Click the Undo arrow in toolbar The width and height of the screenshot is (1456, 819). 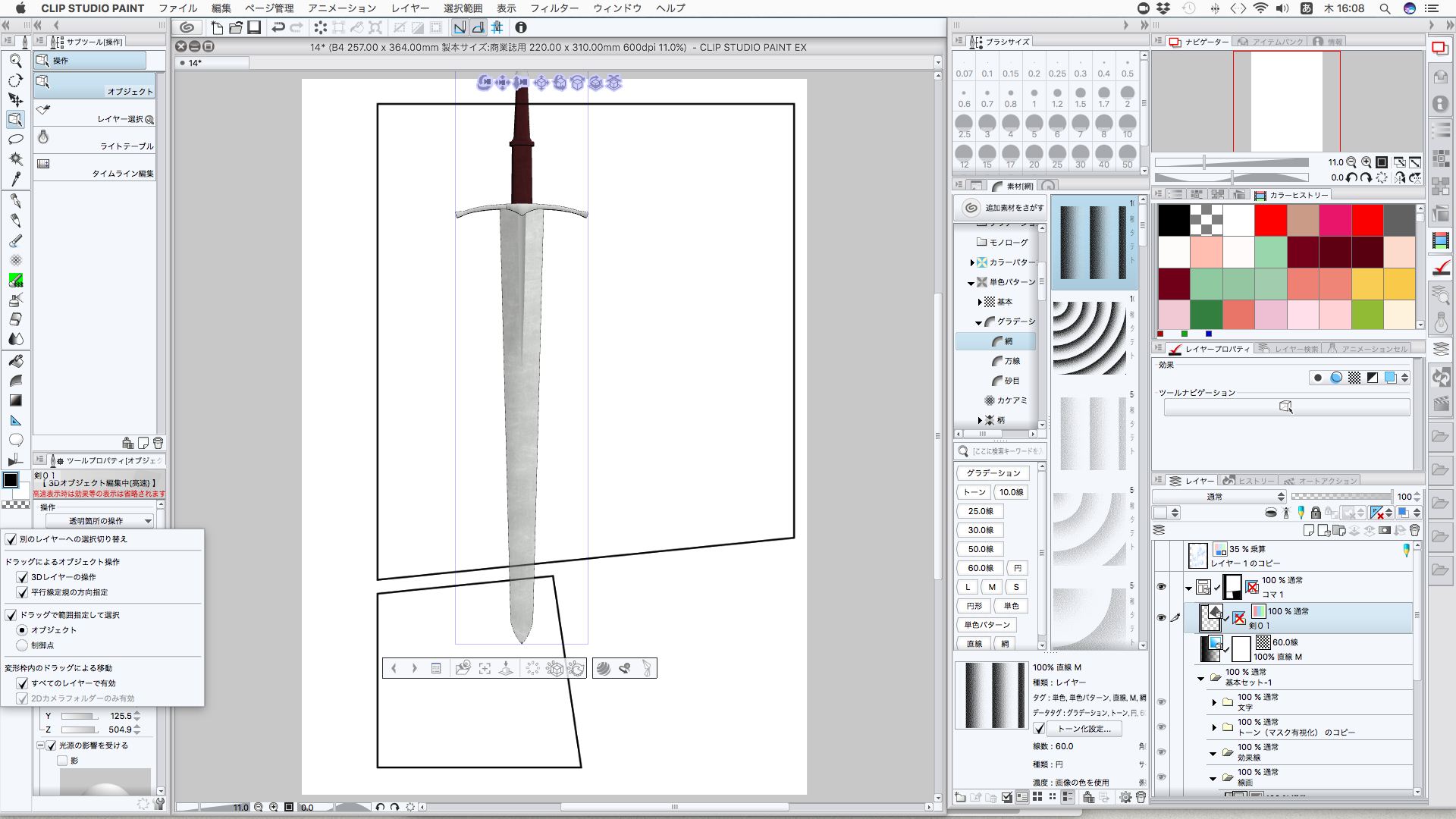(x=278, y=27)
